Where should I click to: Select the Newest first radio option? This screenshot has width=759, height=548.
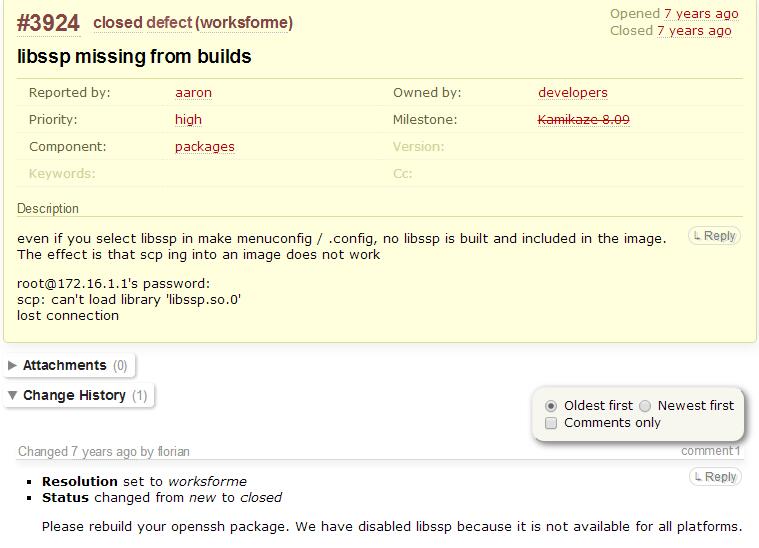(645, 406)
